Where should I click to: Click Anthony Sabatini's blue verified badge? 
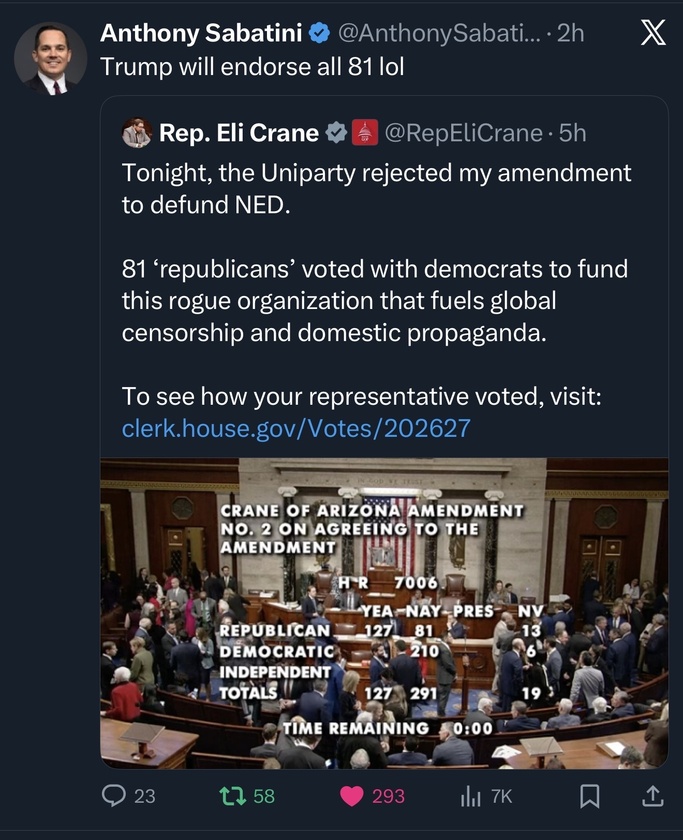click(319, 33)
